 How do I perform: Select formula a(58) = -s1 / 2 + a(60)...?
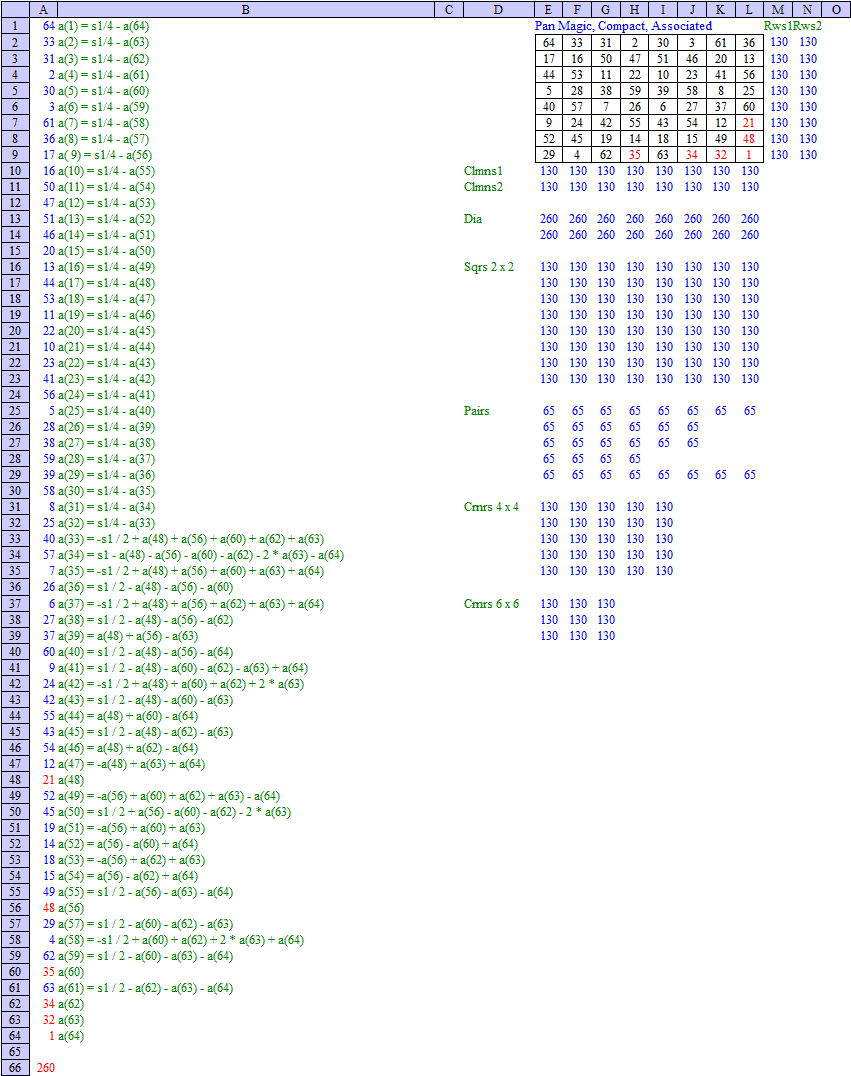coord(181,940)
